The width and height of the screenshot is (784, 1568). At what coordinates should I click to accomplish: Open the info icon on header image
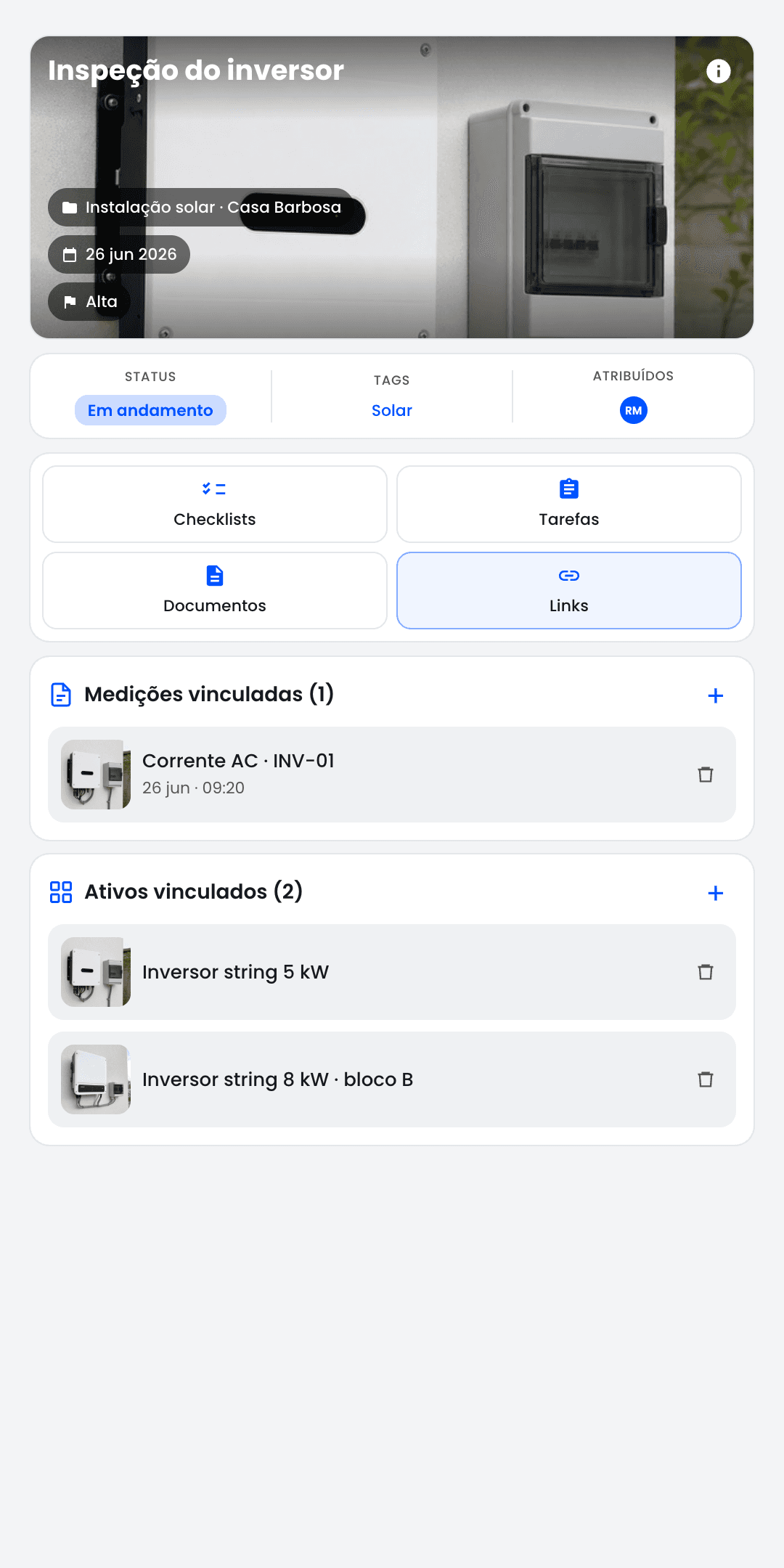point(718,71)
